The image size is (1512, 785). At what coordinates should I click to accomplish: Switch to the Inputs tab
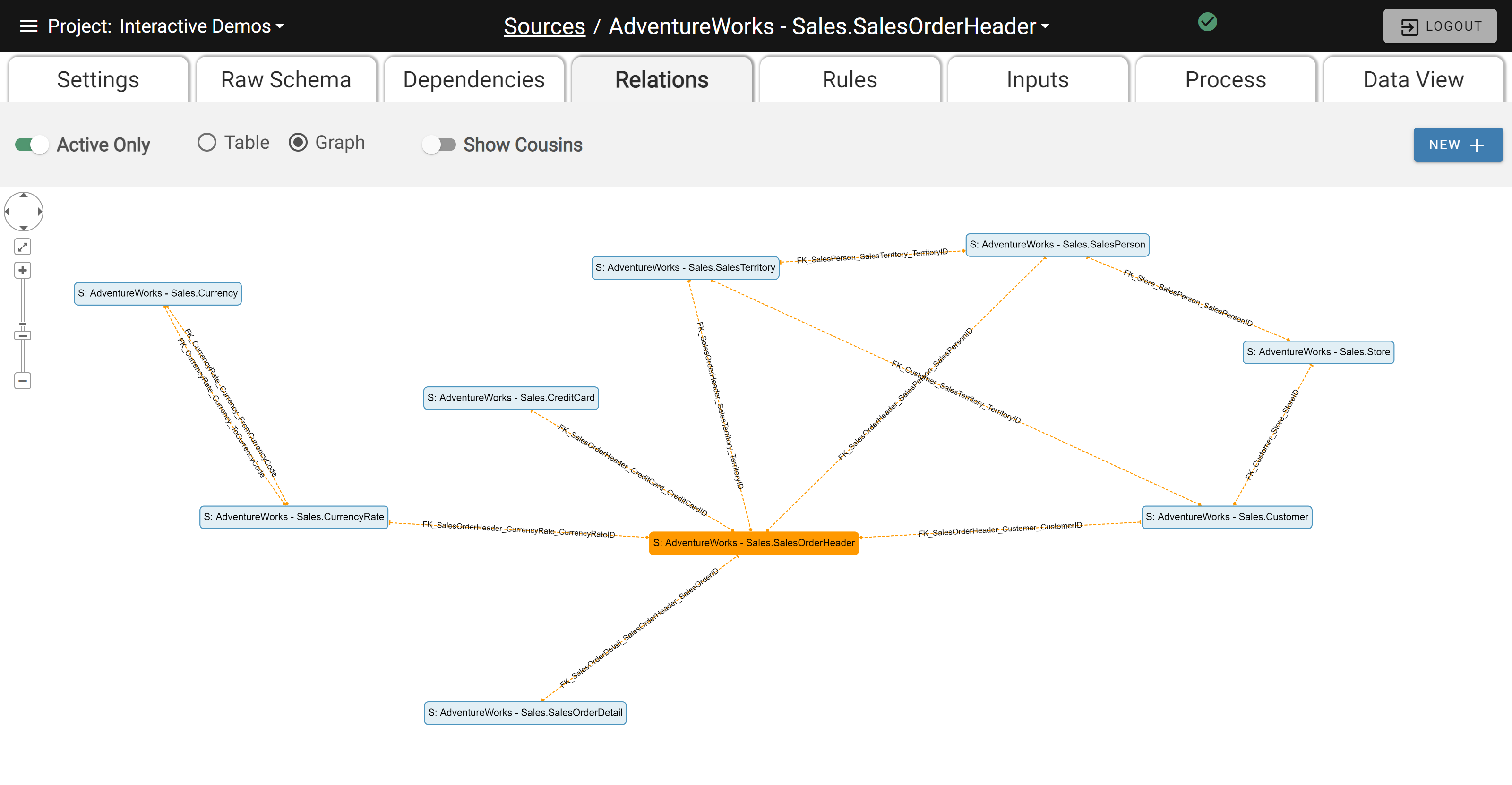pyautogui.click(x=1037, y=80)
